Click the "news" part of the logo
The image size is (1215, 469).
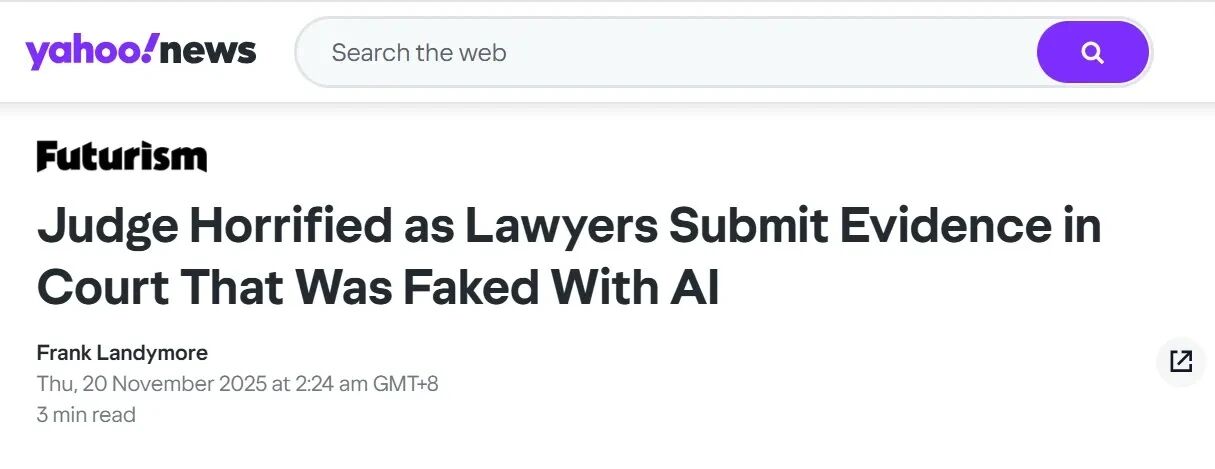tap(208, 51)
